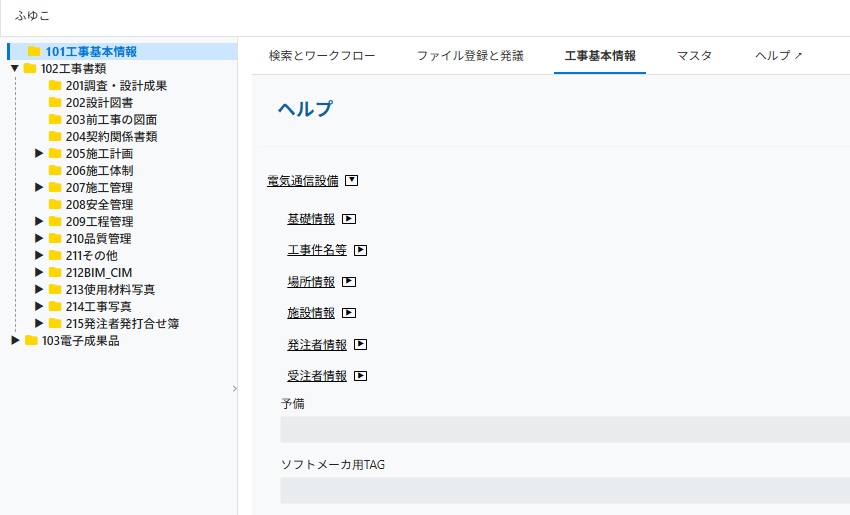Expand the 基礎情報 section arrow
The image size is (850, 515).
pyautogui.click(x=350, y=219)
